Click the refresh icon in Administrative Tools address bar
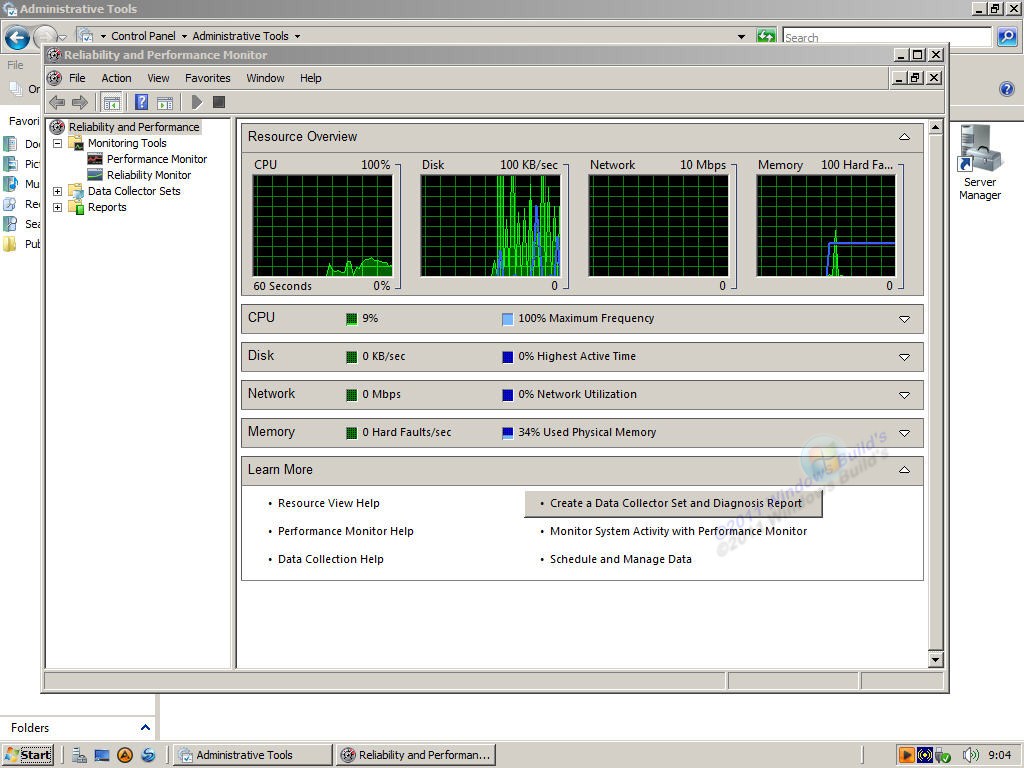Viewport: 1024px width, 768px height. tap(766, 36)
